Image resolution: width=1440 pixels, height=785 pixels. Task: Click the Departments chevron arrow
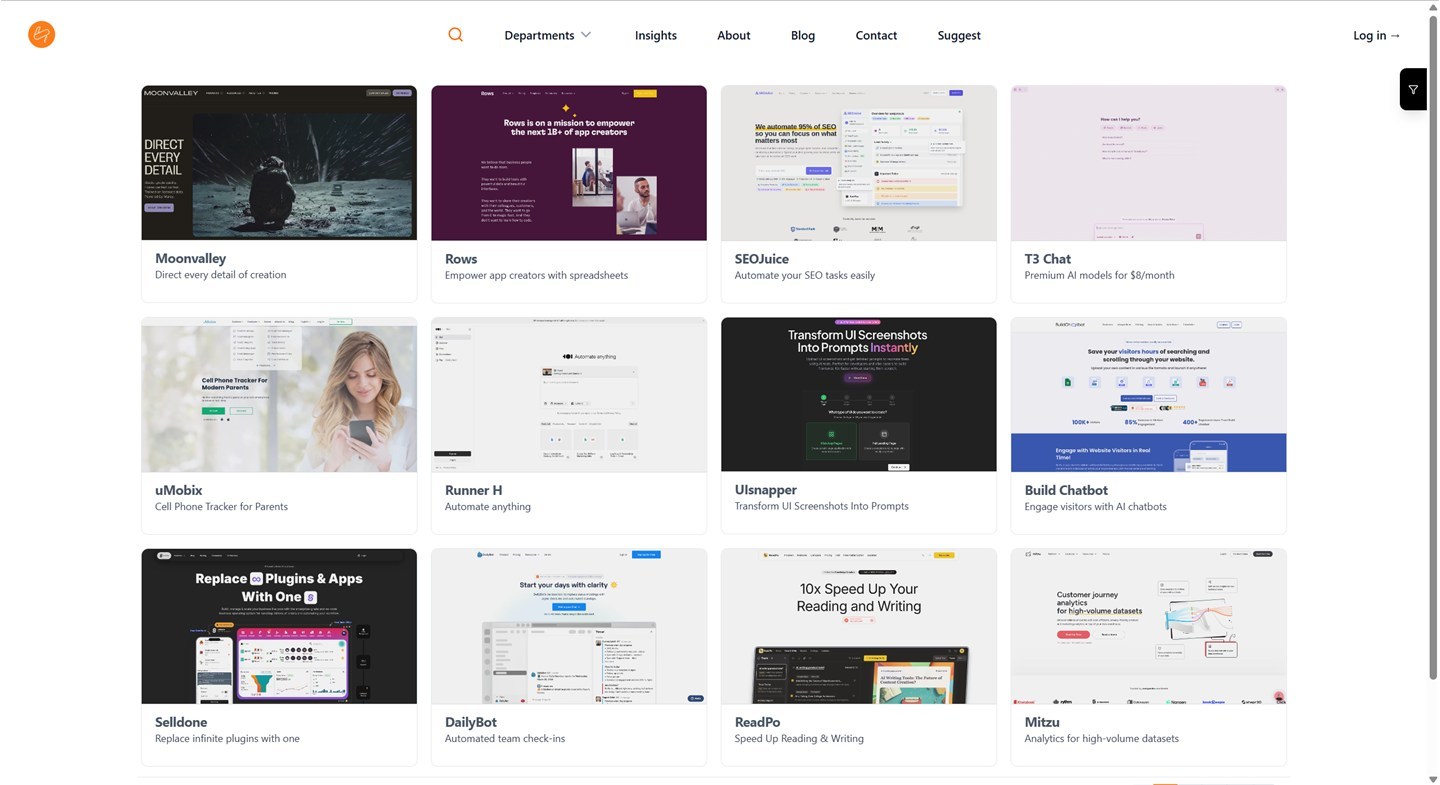(x=586, y=35)
